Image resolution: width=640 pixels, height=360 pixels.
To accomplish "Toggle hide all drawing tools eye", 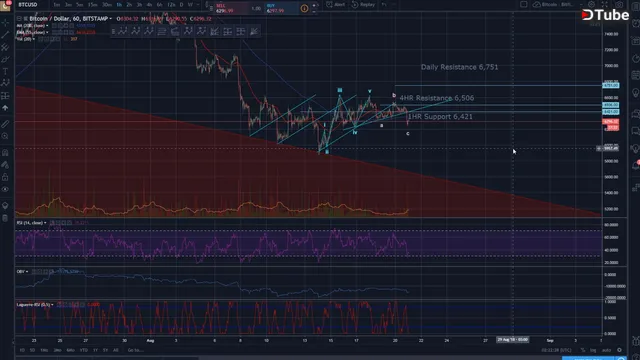I will [5, 189].
